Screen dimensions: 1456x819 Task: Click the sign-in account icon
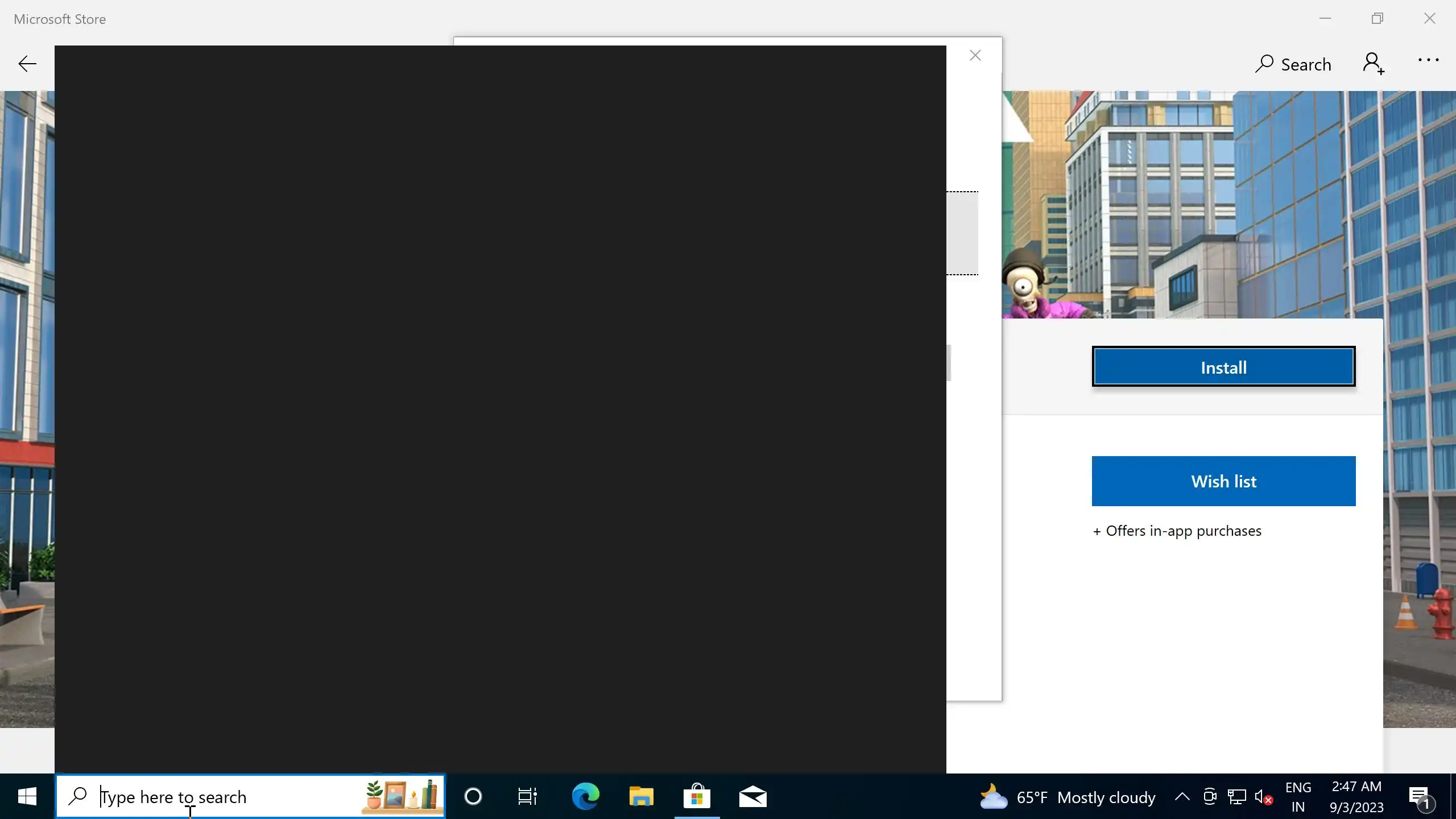pos(1373,63)
